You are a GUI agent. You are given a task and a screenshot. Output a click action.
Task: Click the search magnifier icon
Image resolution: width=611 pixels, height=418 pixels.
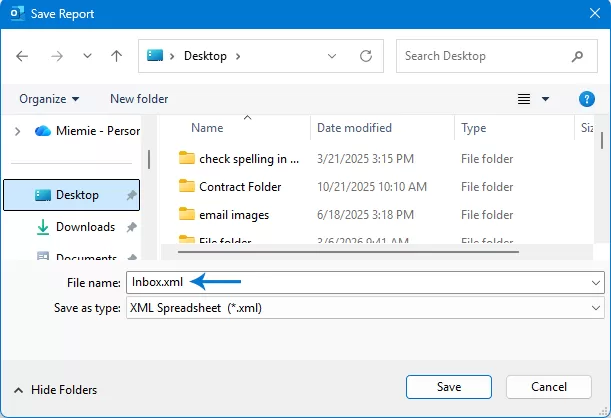577,56
